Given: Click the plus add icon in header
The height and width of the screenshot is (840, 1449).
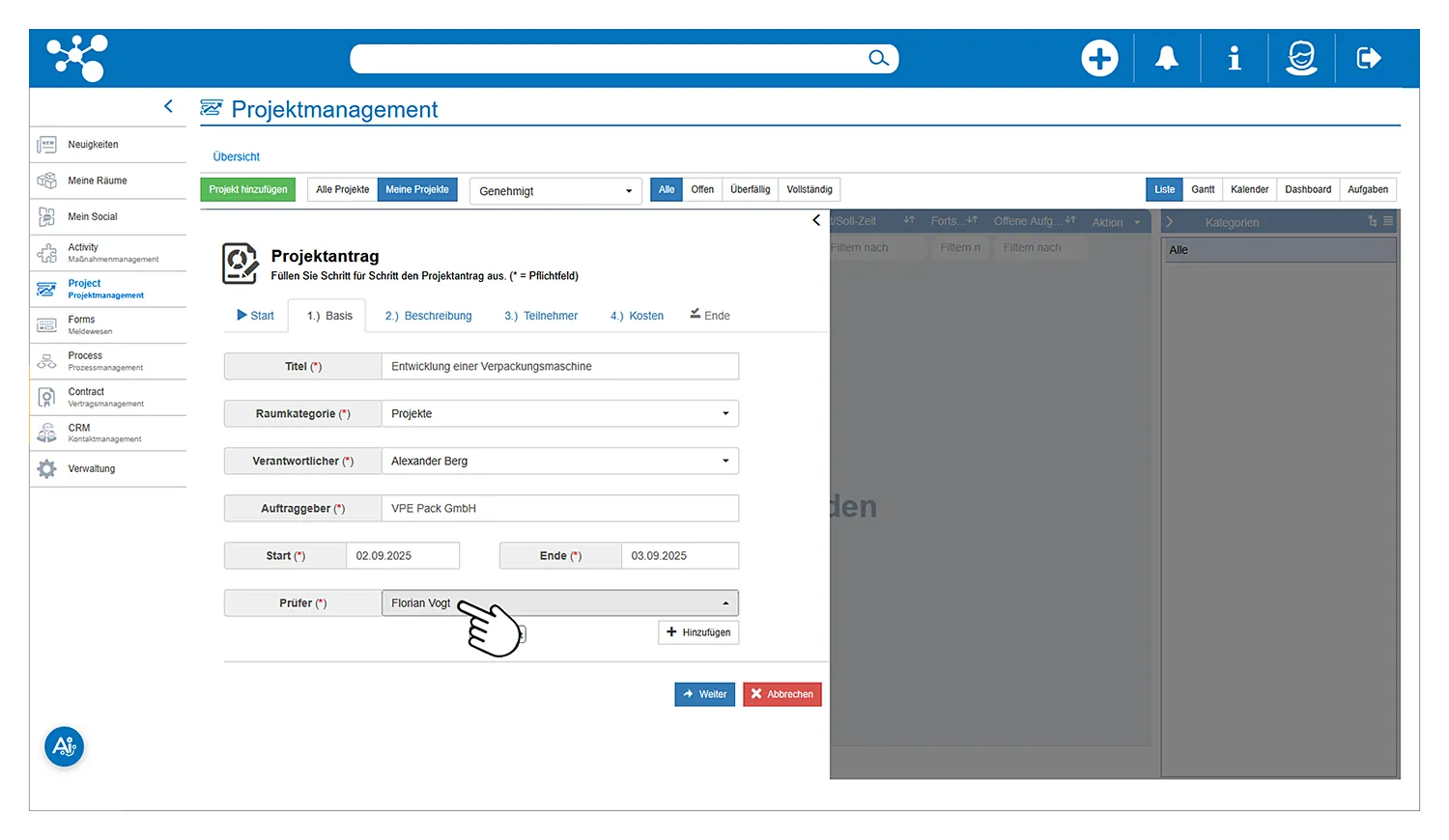Looking at the screenshot, I should (x=1099, y=59).
